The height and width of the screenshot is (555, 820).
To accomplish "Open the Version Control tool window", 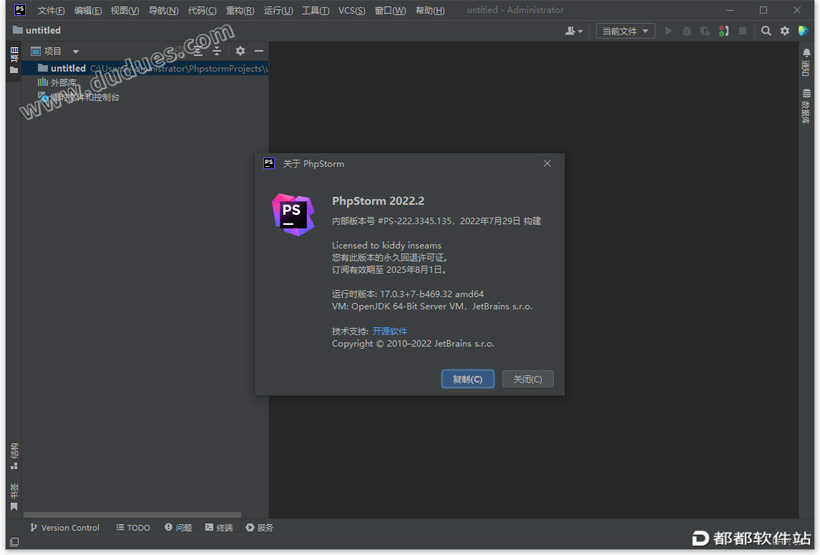I will click(64, 527).
